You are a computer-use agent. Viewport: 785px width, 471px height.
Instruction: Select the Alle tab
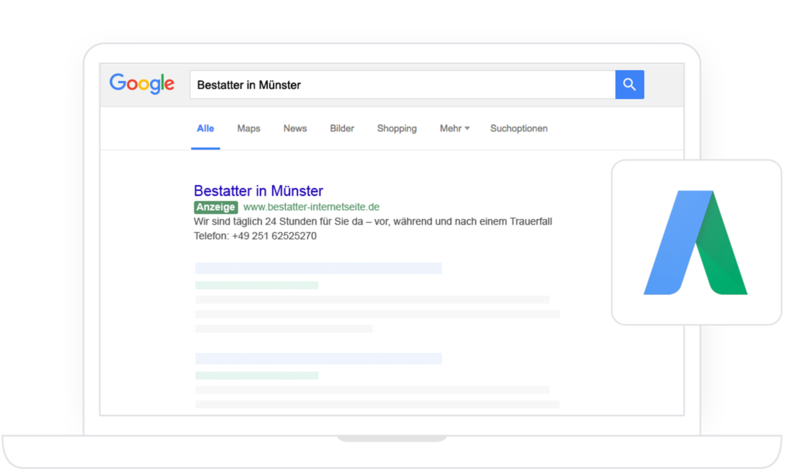[205, 129]
